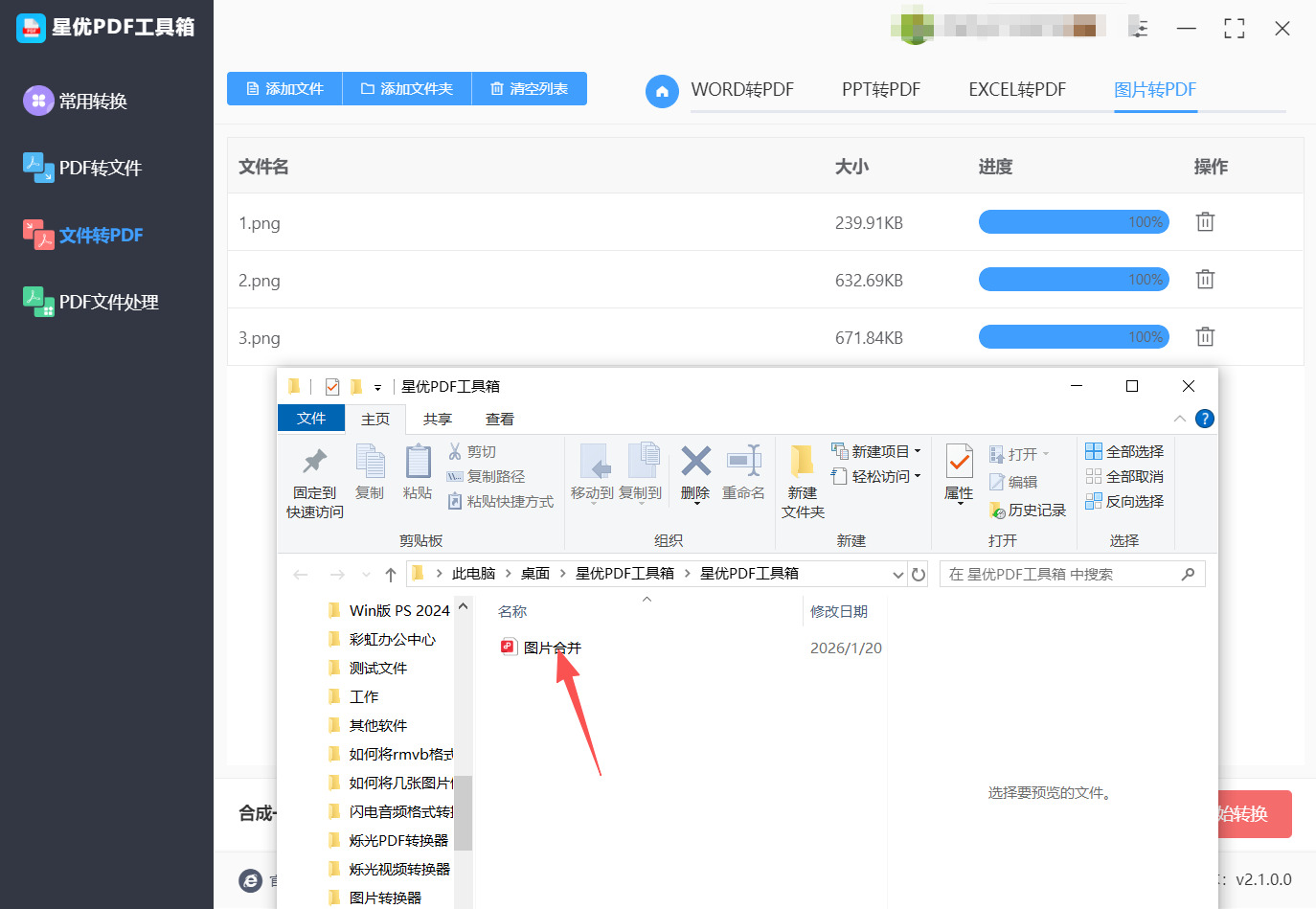Click the 2.png progress bar
The height and width of the screenshot is (909, 1316).
(x=1074, y=280)
